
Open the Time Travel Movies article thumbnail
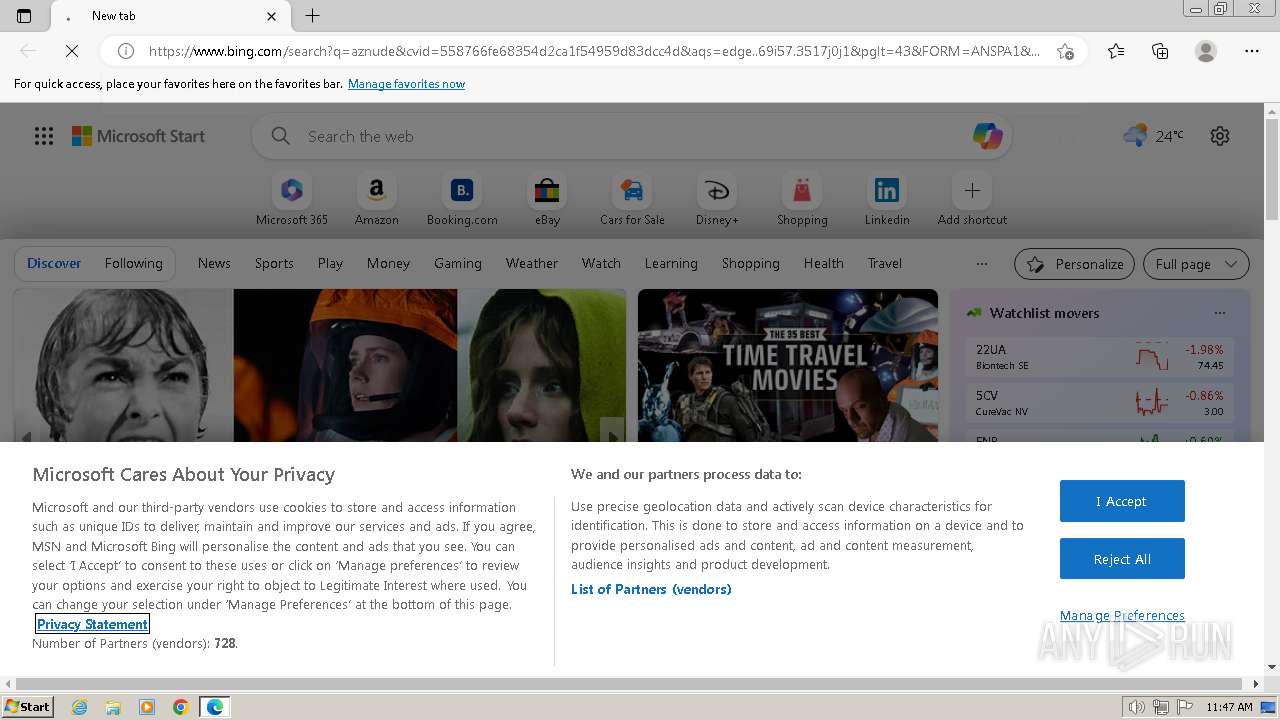tap(788, 365)
